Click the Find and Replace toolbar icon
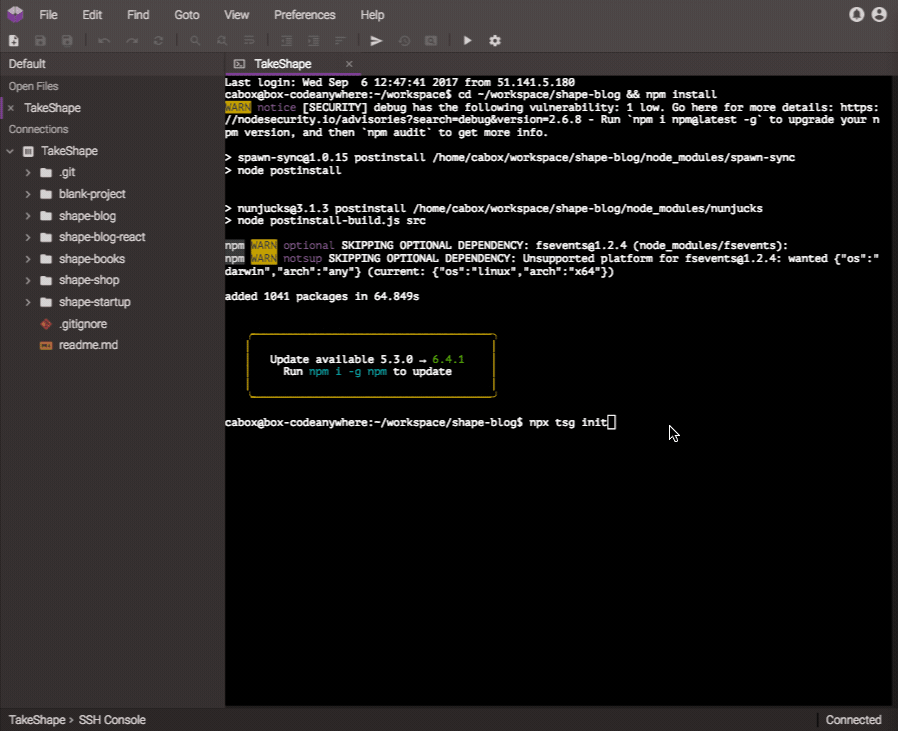 tap(222, 41)
